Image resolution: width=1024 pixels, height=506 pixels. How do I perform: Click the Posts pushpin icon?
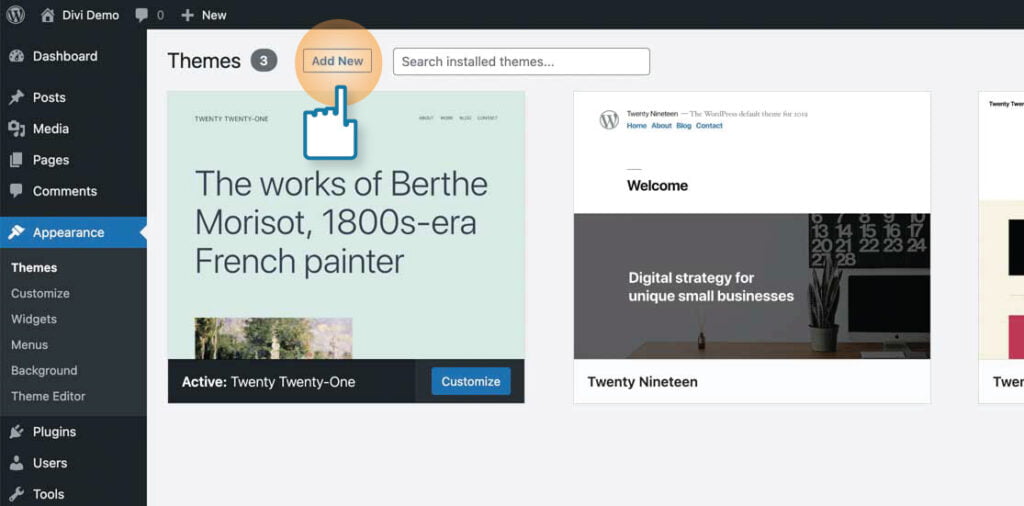click(16, 97)
